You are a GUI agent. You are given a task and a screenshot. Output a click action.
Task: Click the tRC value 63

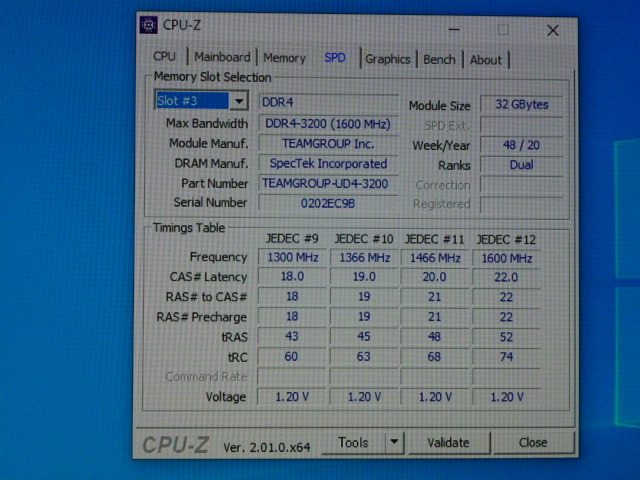point(364,357)
